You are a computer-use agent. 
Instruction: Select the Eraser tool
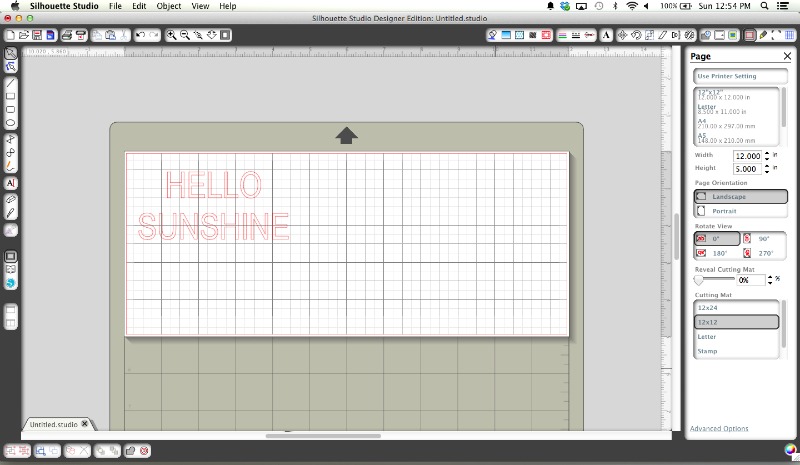[x=11, y=199]
